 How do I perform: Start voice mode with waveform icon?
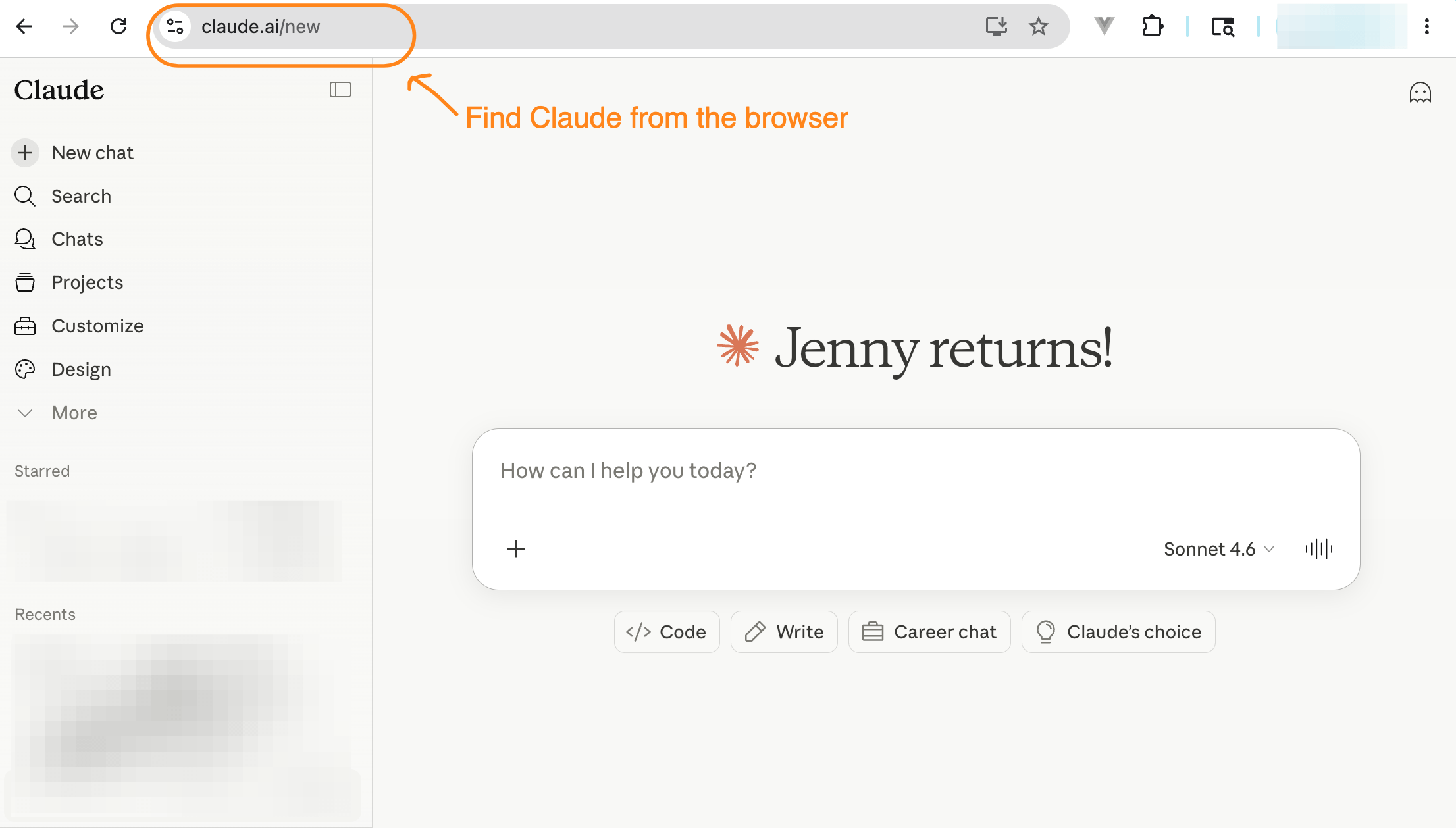1318,549
